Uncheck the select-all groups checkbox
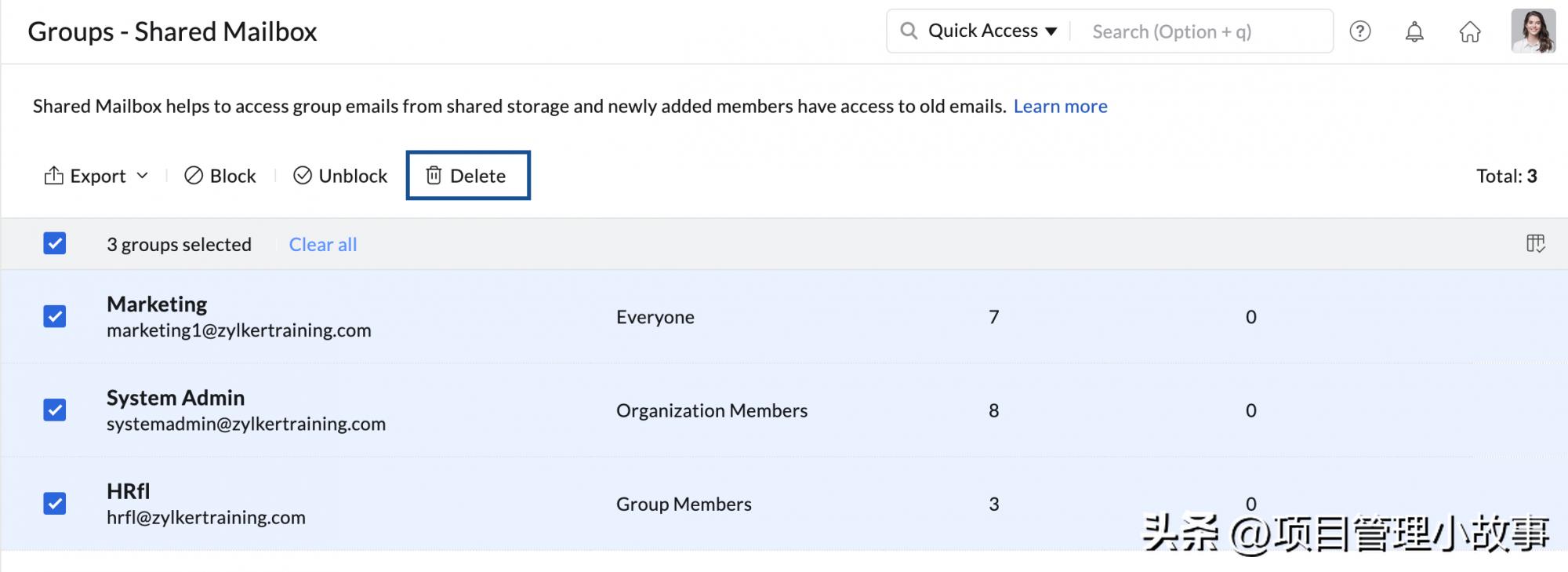Viewport: 1568px width, 572px height. [55, 244]
